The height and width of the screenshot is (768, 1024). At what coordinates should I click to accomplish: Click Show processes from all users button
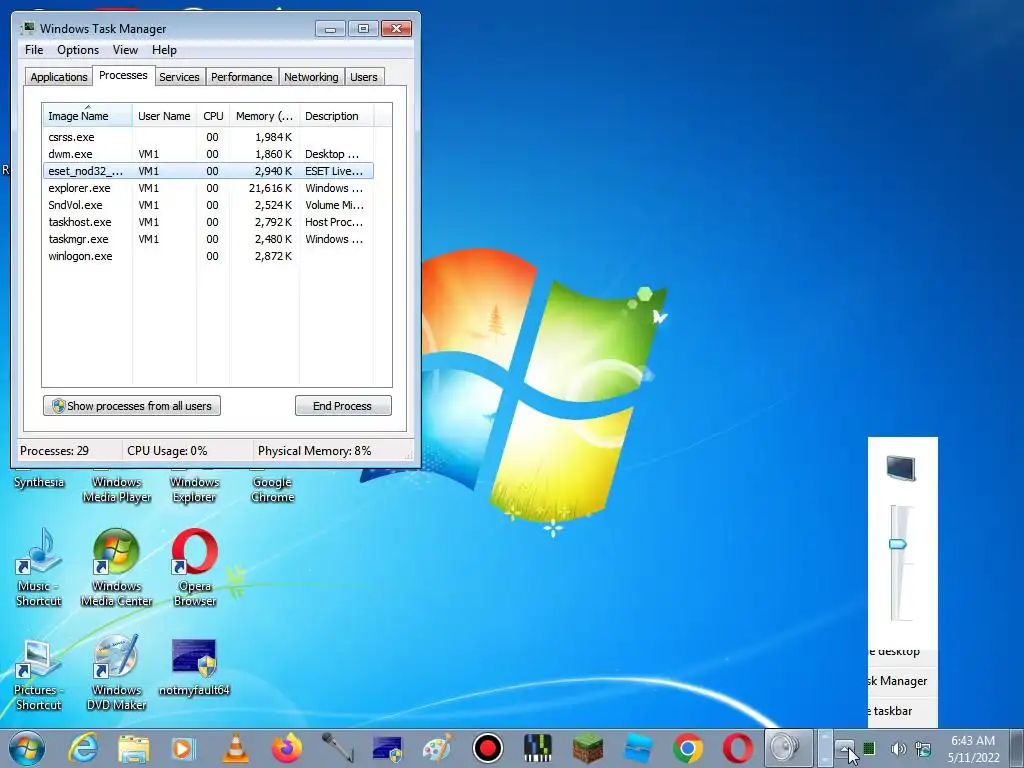pyautogui.click(x=132, y=406)
